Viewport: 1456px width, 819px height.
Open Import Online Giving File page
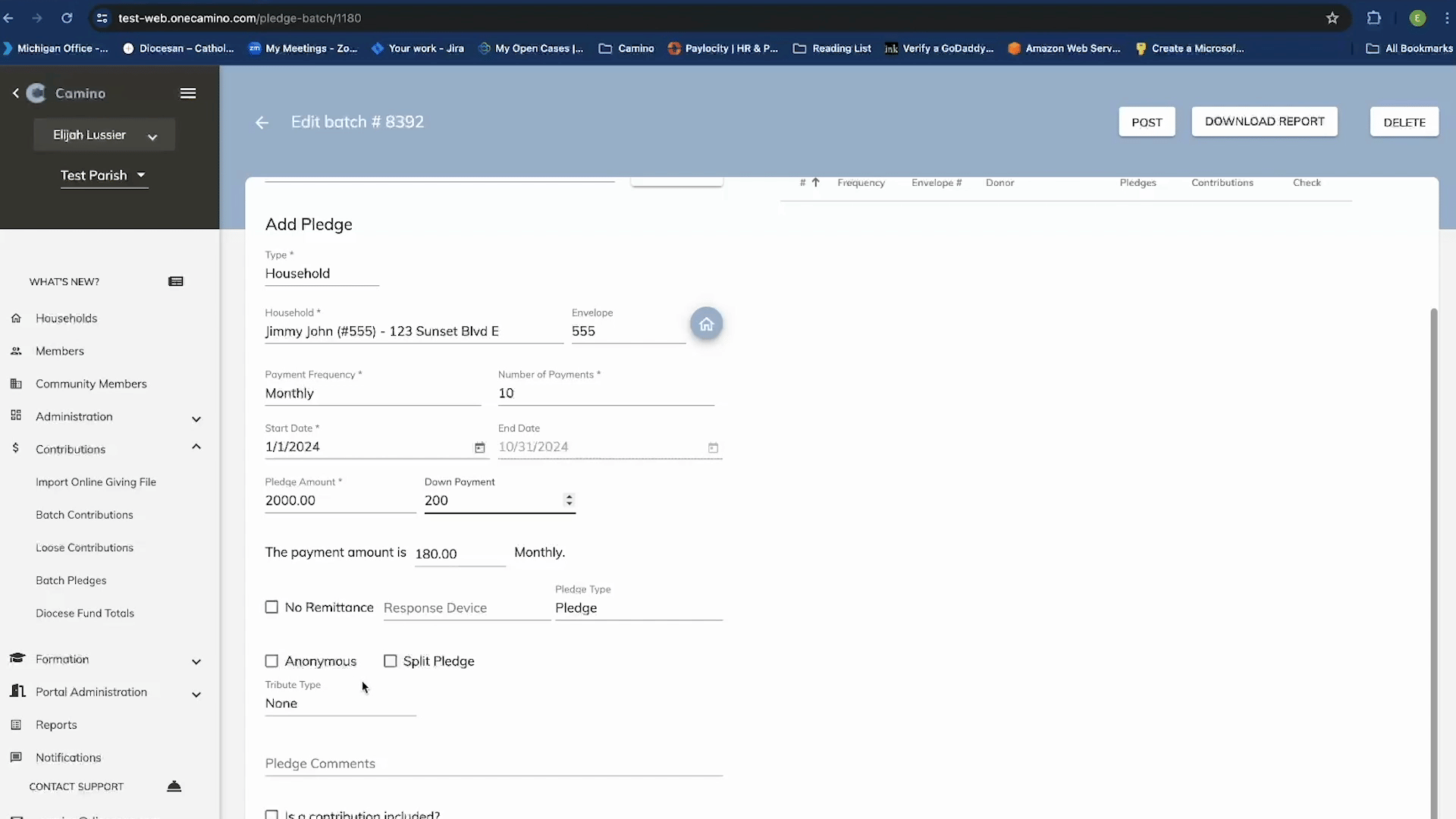96,482
